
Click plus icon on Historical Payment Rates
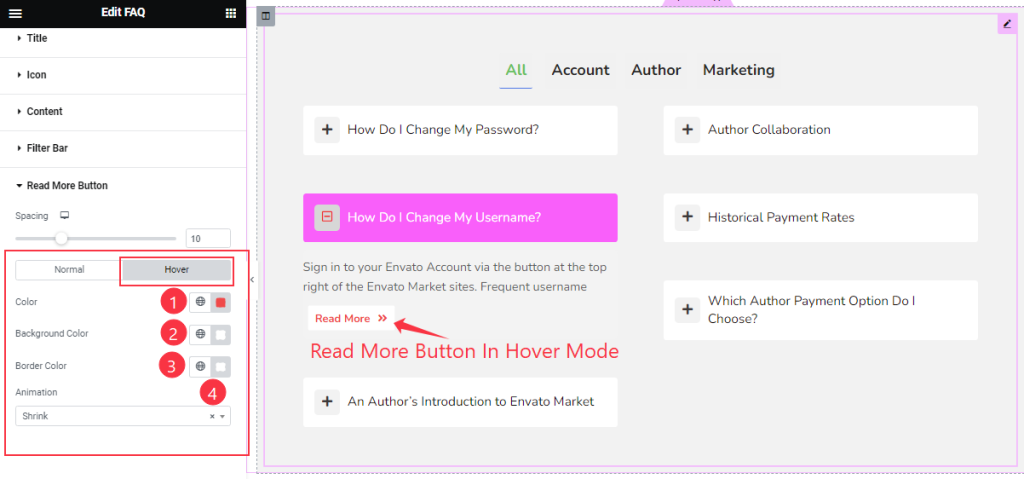point(687,218)
